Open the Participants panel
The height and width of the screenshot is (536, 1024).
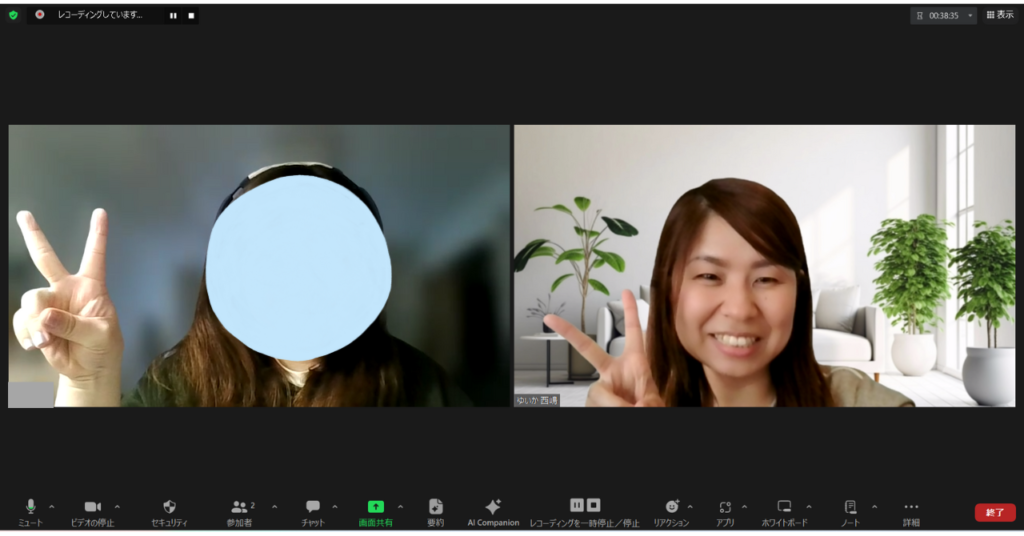(239, 508)
